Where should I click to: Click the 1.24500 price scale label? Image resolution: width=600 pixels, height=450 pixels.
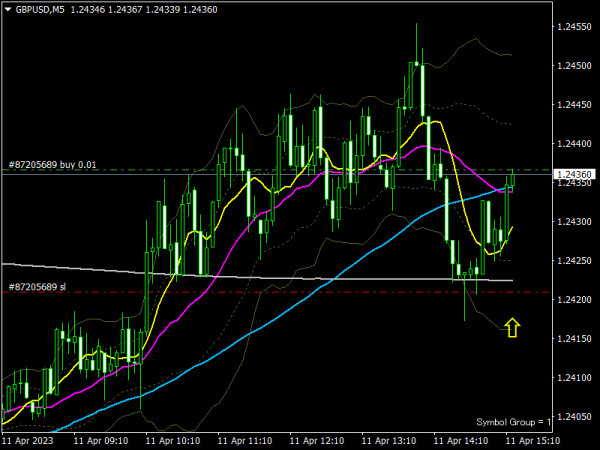pyautogui.click(x=574, y=66)
